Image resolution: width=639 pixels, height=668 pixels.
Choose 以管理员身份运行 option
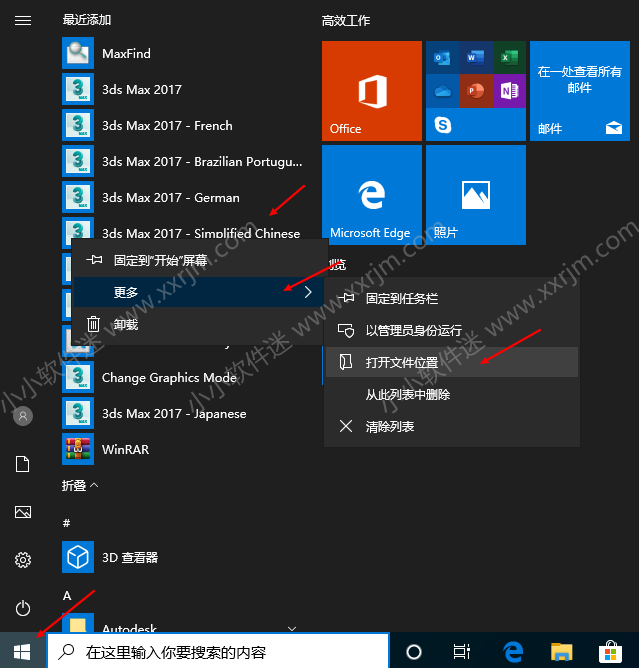(x=414, y=330)
